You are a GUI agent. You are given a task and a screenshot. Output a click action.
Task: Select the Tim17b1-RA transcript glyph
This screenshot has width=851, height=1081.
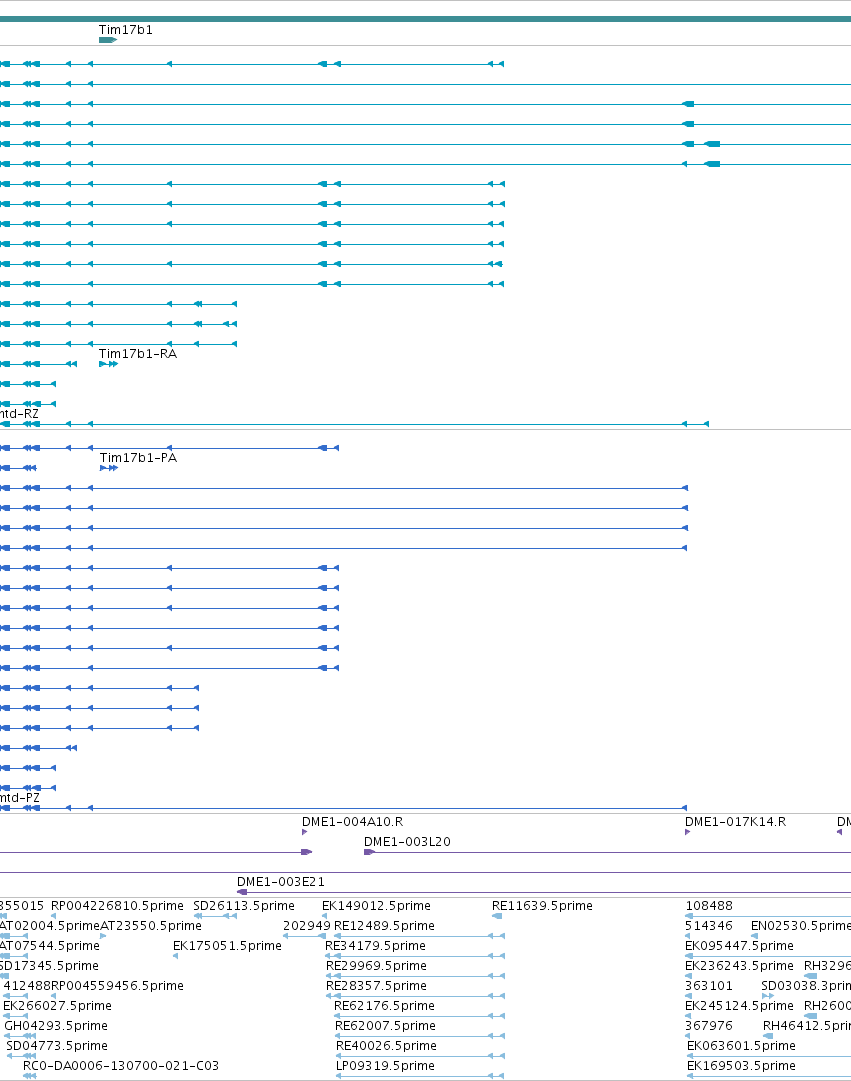pyautogui.click(x=108, y=364)
